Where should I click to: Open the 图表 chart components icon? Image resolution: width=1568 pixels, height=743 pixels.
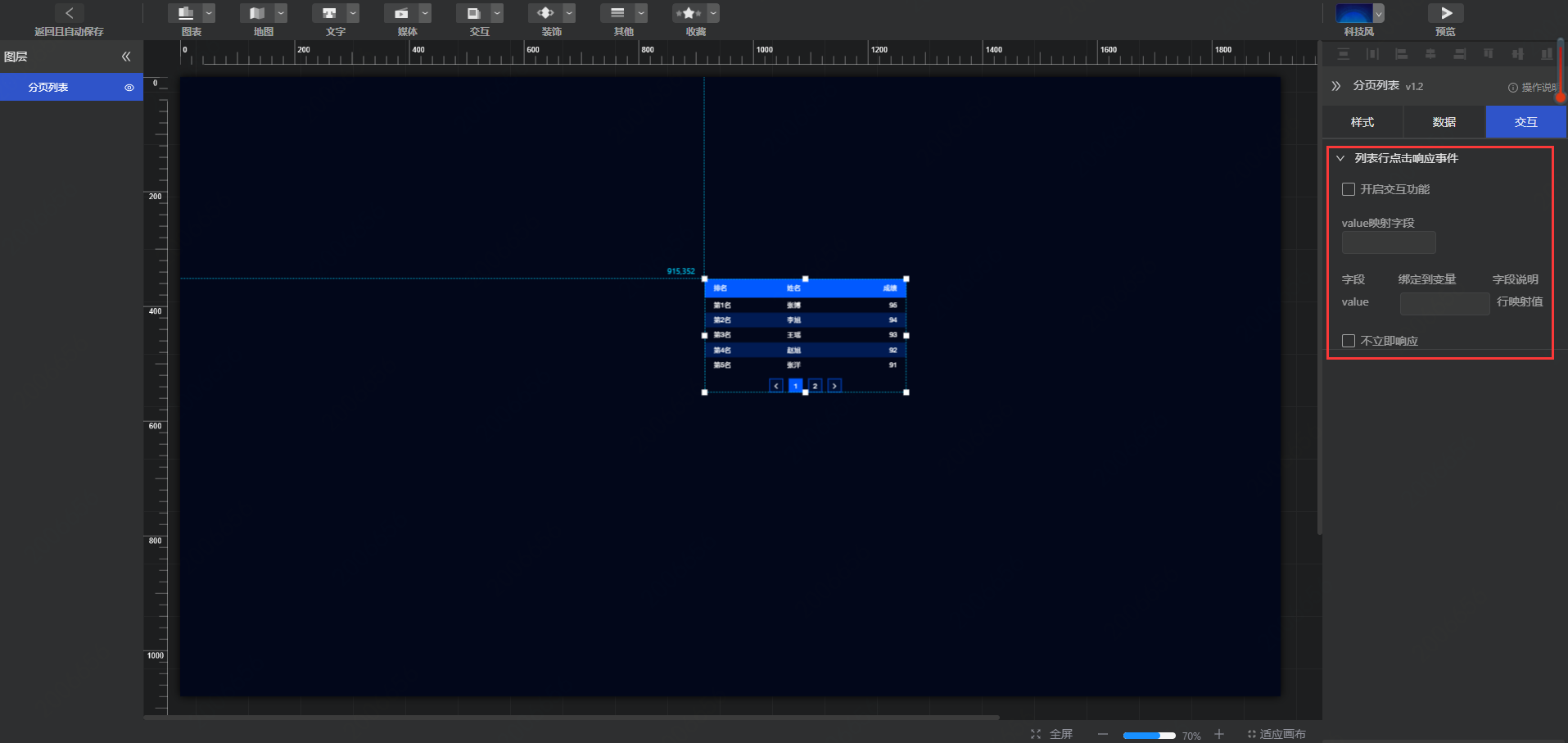pos(186,13)
